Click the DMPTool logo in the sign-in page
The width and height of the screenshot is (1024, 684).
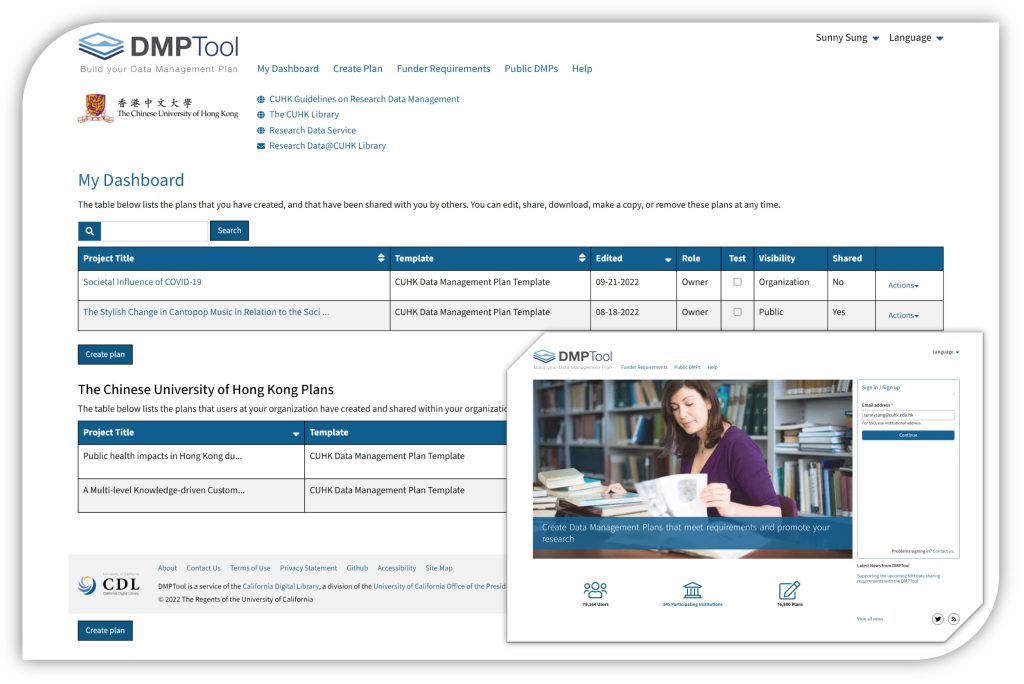pyautogui.click(x=573, y=357)
